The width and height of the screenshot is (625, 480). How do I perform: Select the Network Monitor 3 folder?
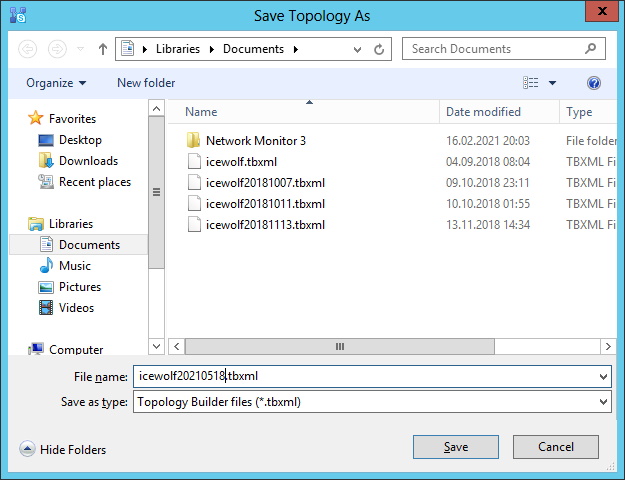(256, 141)
